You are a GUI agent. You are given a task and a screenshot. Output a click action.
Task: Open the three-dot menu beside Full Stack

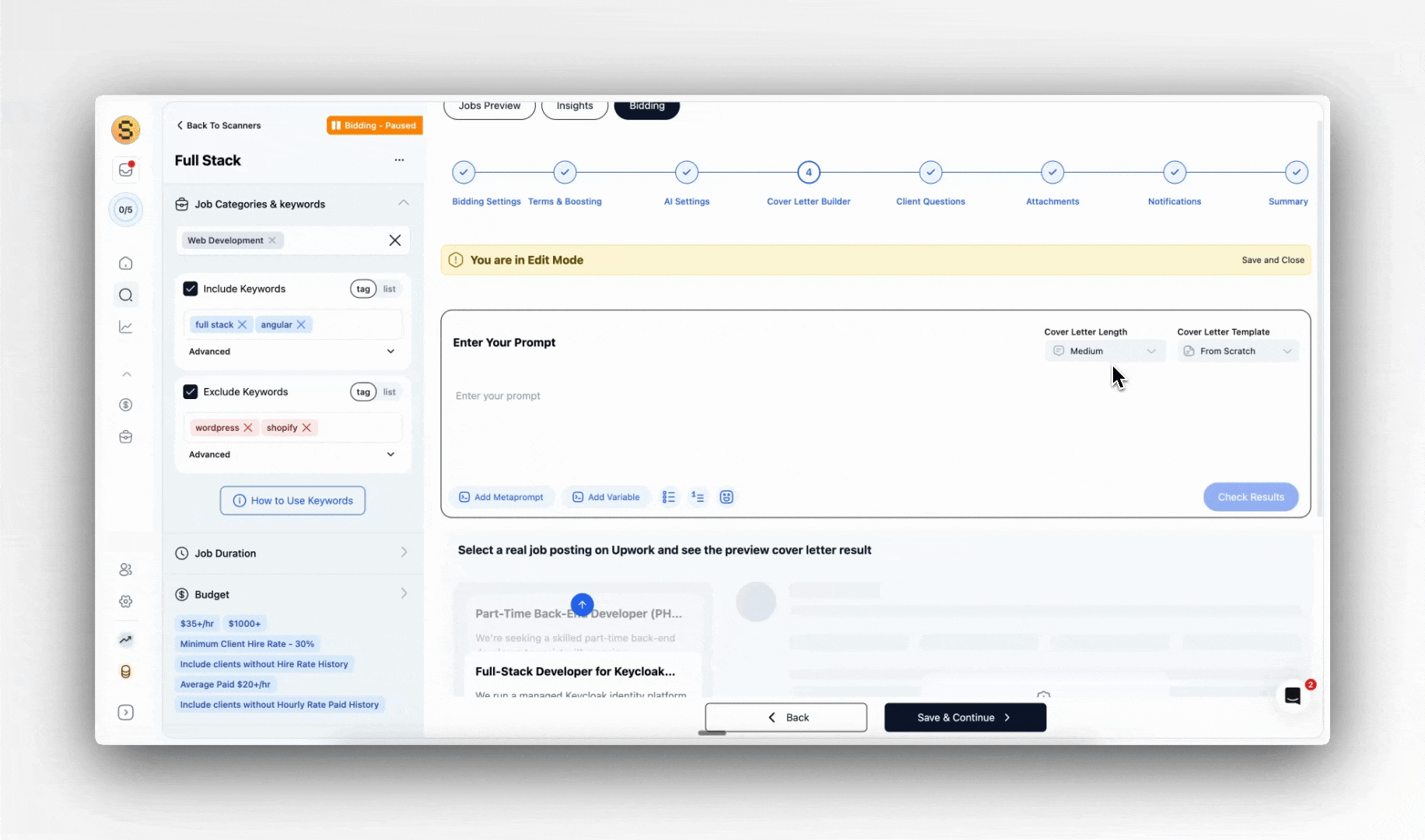[x=399, y=160]
